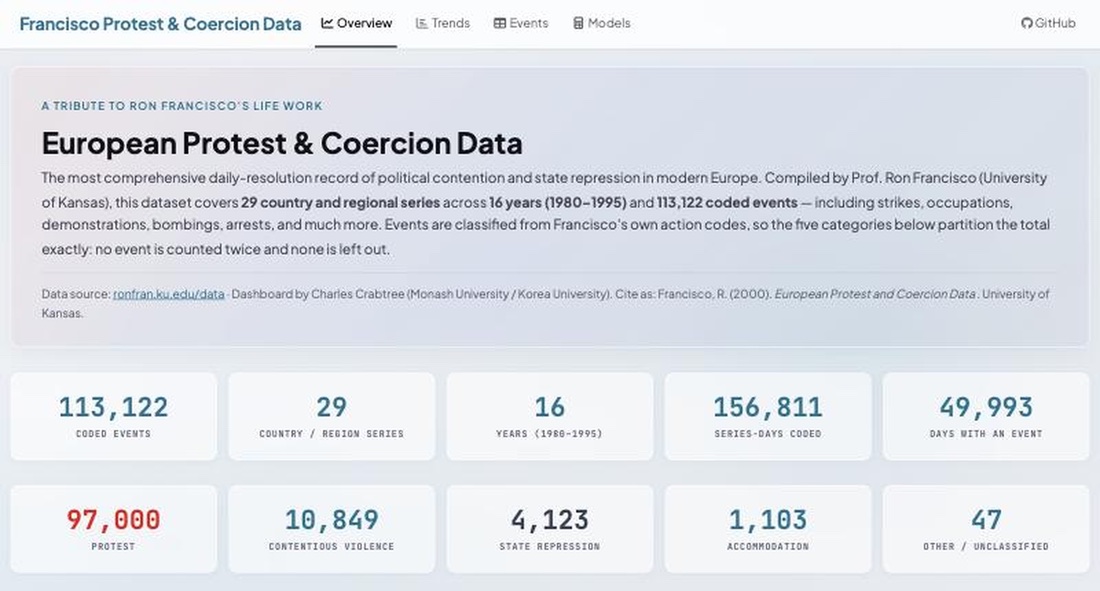This screenshot has width=1100, height=591.
Task: Click 'Dashboard by Charles Crabtree' text
Action: pos(318,294)
